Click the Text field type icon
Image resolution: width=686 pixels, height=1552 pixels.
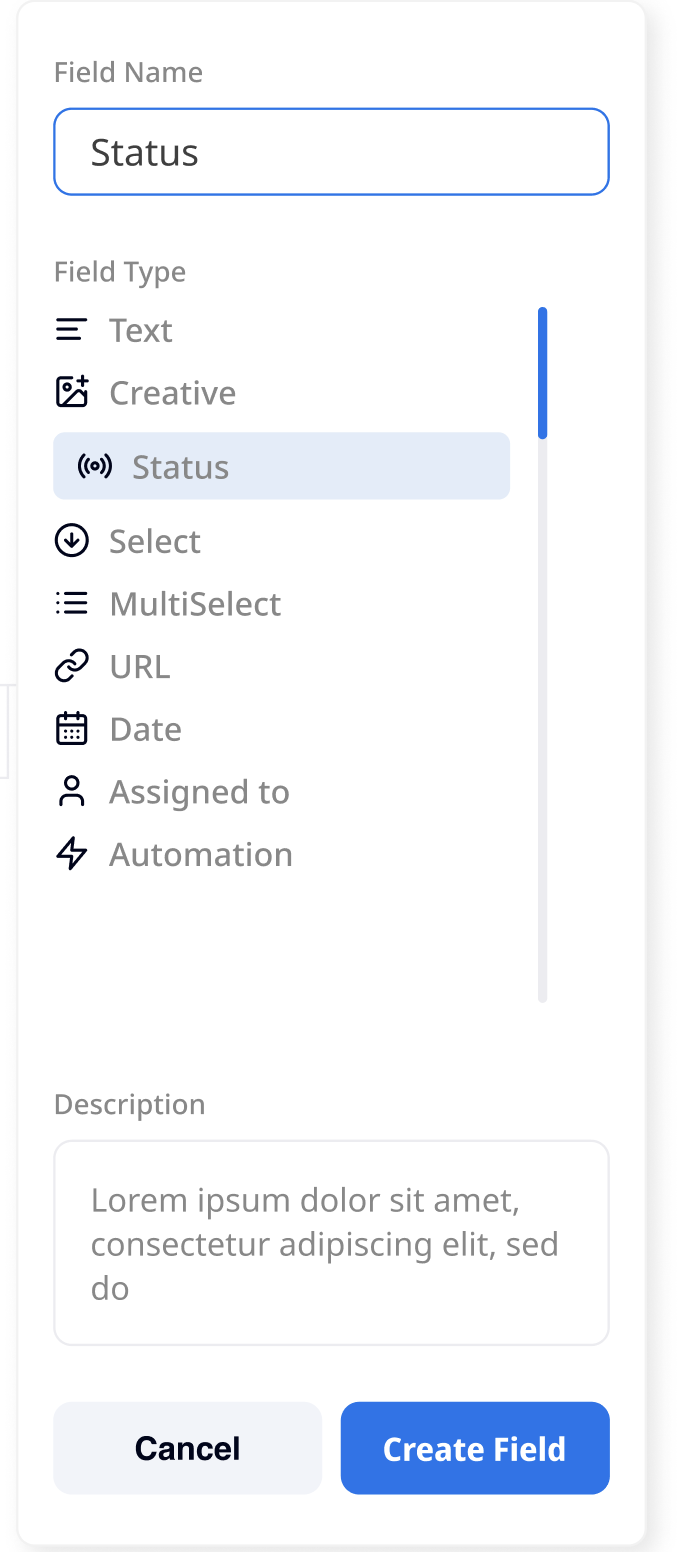pos(71,330)
